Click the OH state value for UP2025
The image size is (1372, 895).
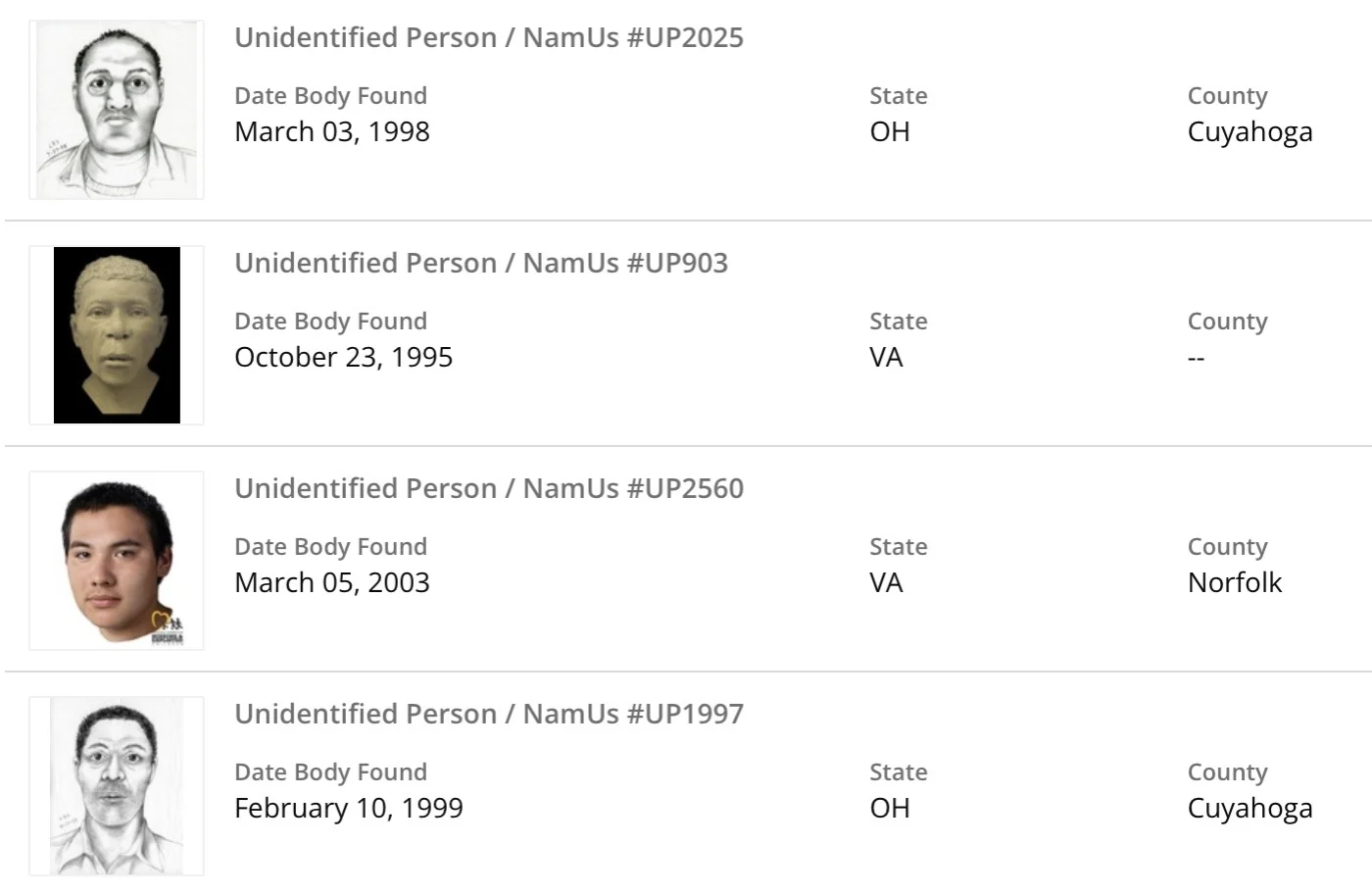pyautogui.click(x=890, y=131)
